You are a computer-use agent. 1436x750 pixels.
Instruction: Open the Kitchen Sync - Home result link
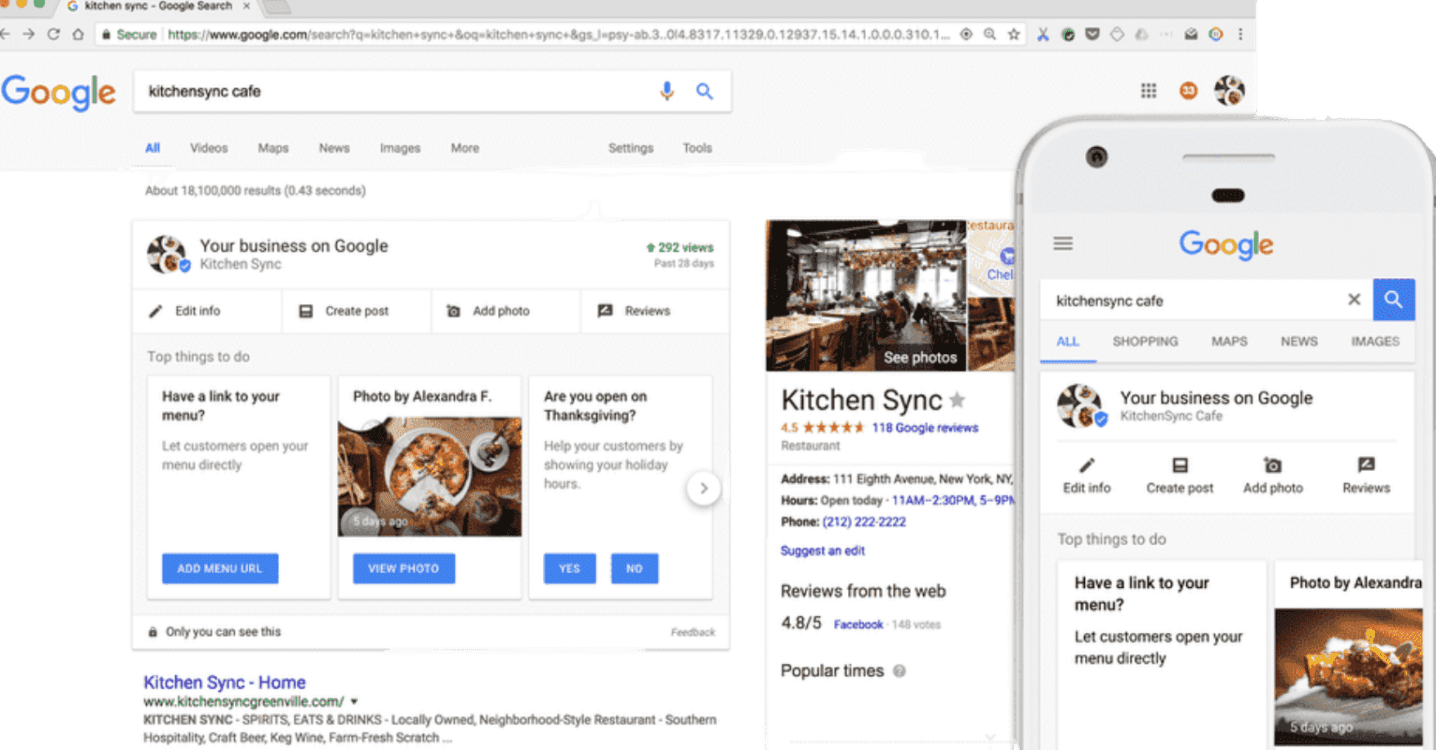(x=224, y=682)
